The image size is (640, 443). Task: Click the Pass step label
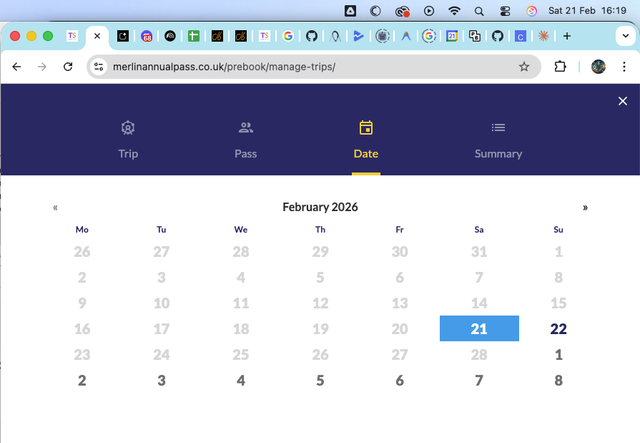tap(246, 154)
